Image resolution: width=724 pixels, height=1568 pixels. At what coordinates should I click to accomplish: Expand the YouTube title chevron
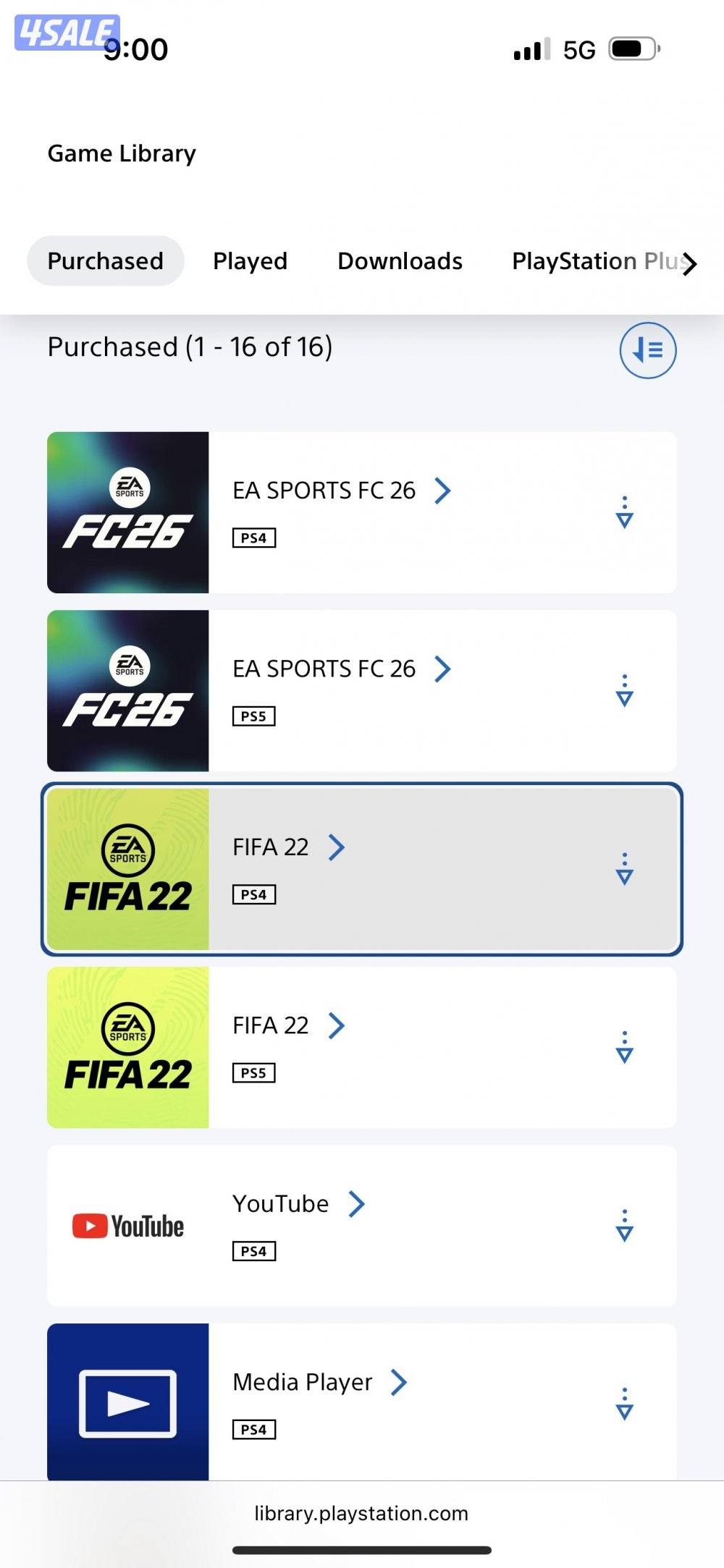click(356, 1204)
